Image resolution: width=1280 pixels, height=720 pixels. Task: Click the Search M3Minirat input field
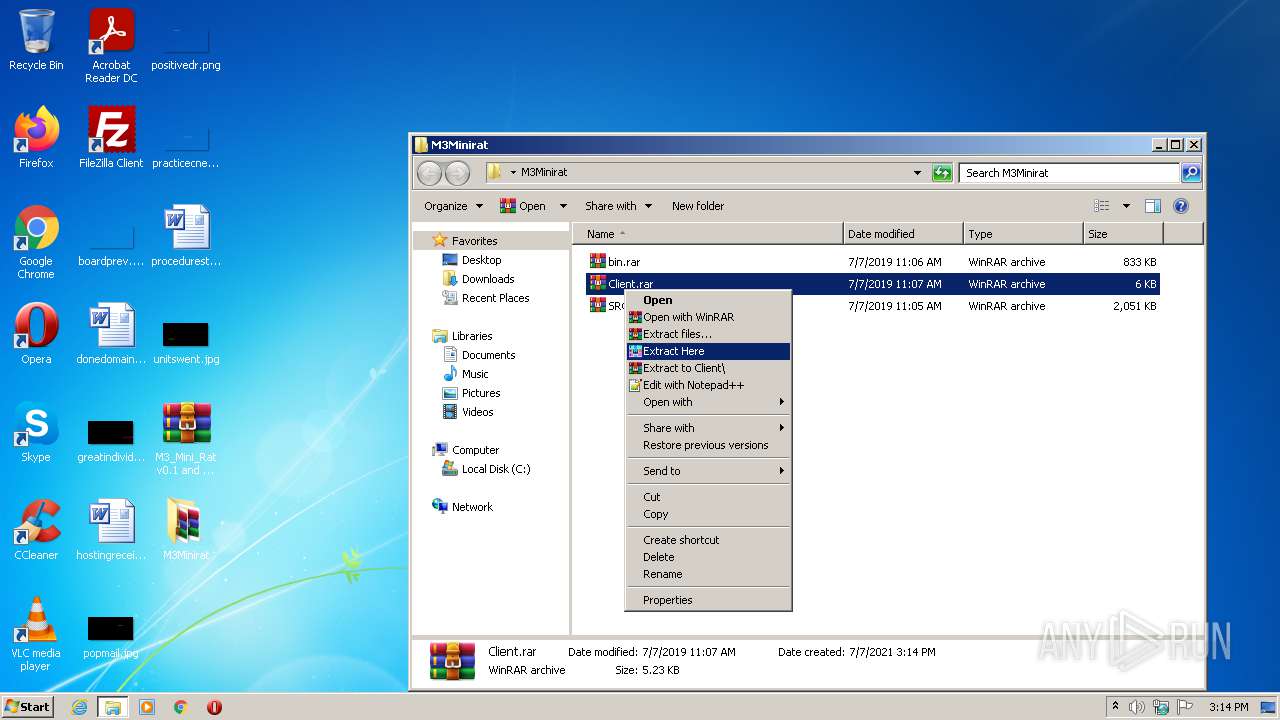tap(1069, 173)
